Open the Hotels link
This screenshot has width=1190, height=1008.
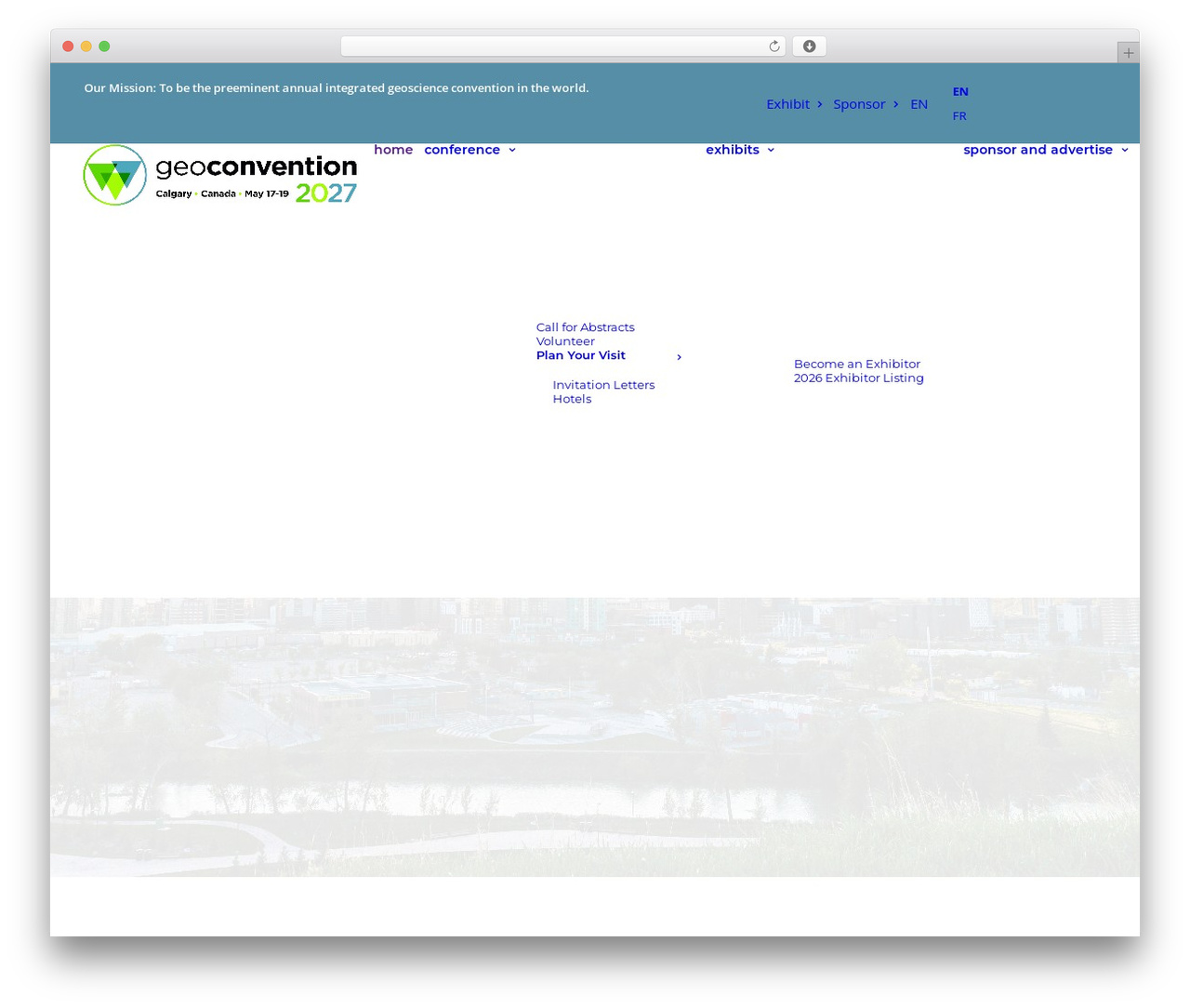tap(572, 399)
